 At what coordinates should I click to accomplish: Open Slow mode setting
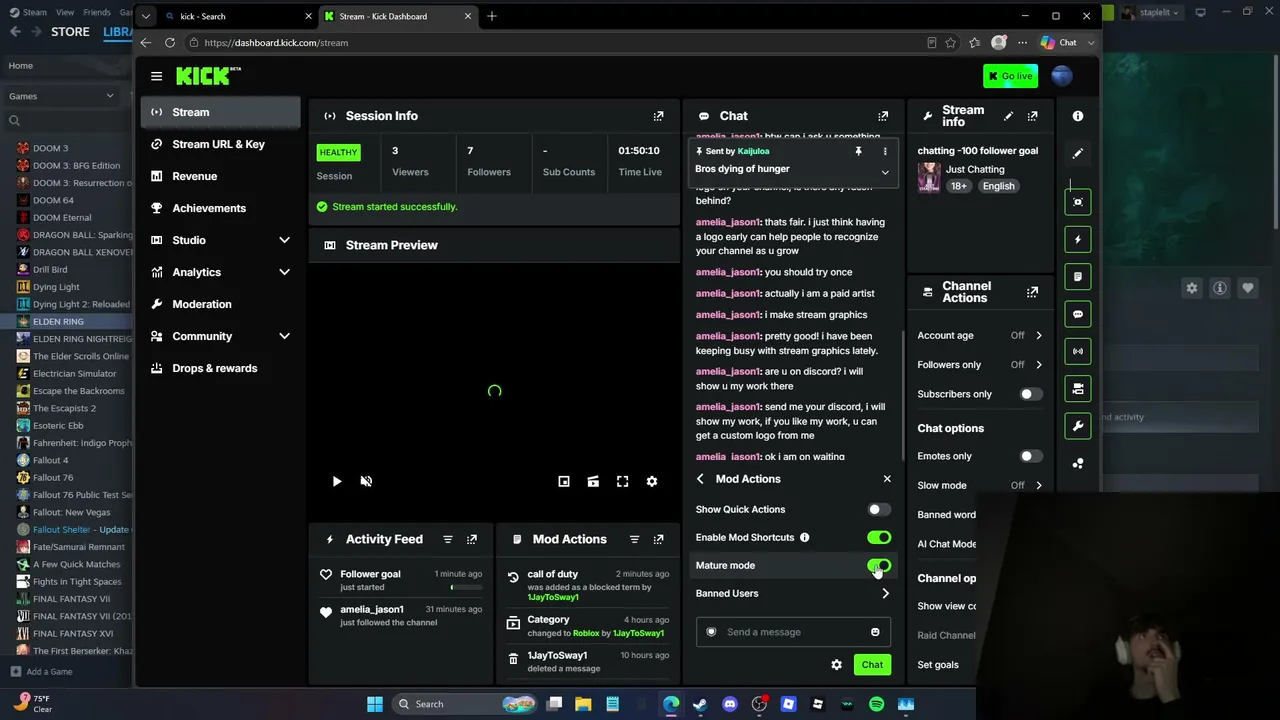point(980,486)
